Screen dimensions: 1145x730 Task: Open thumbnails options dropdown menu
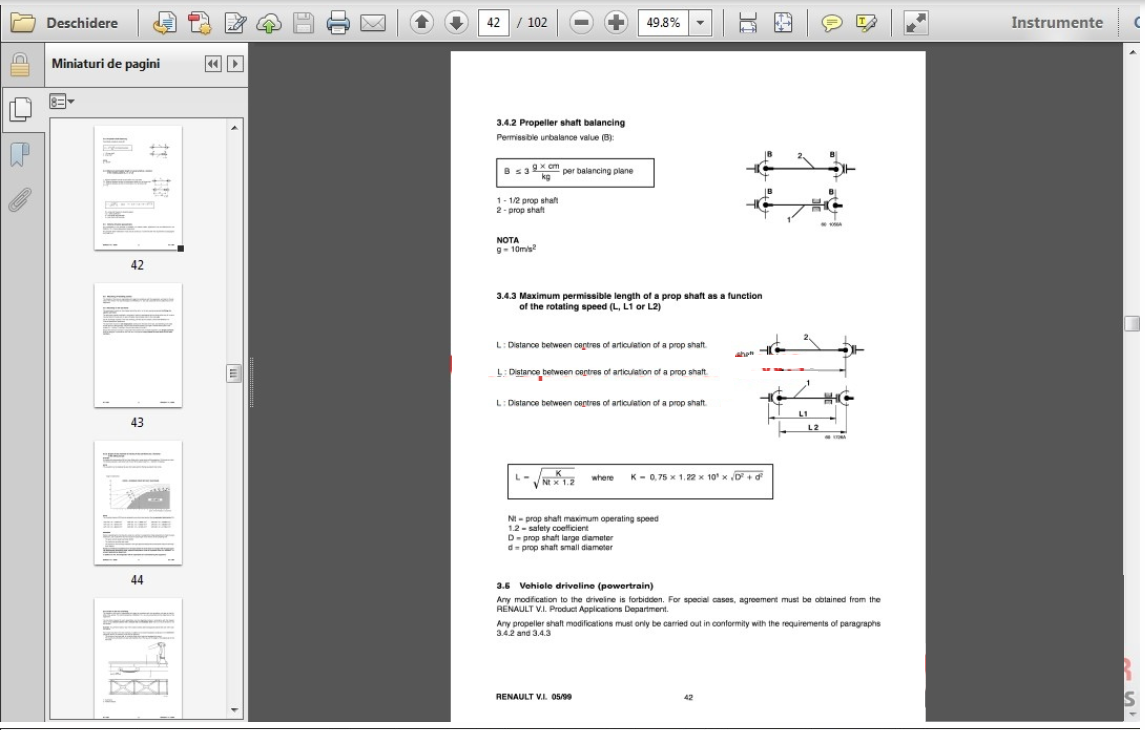click(61, 101)
